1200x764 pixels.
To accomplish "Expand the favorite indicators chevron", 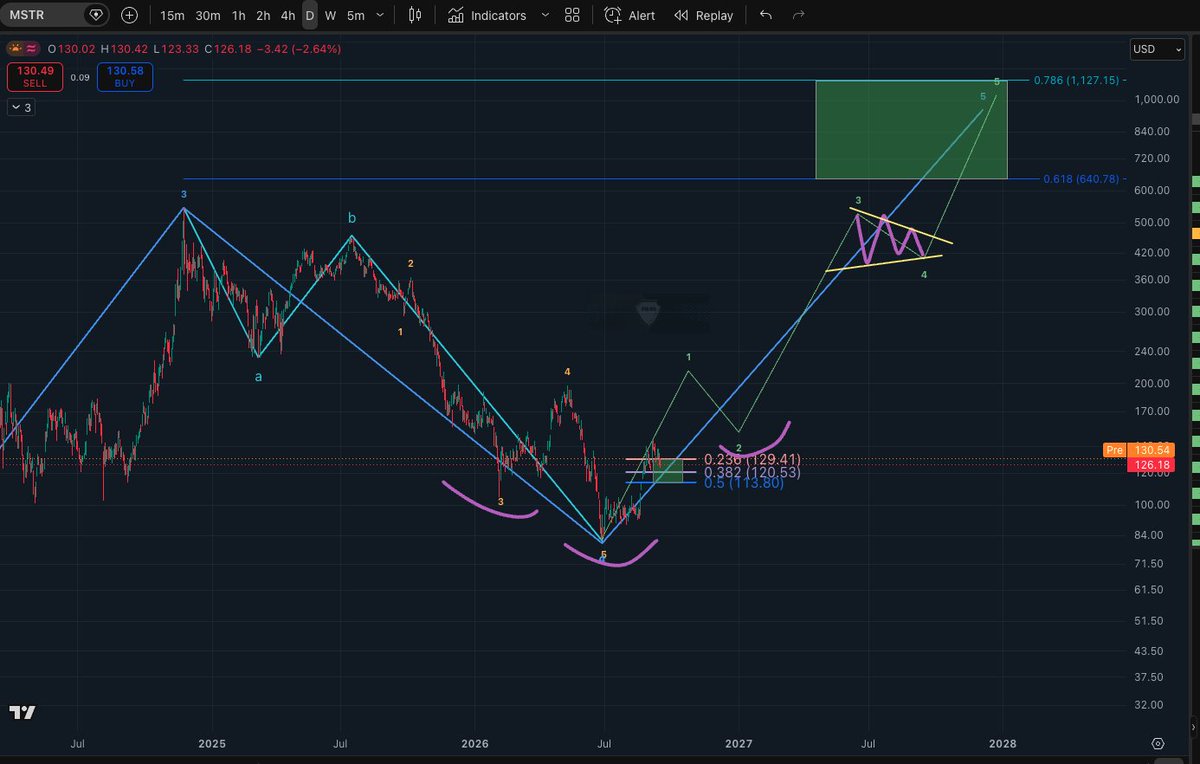I will coord(544,16).
